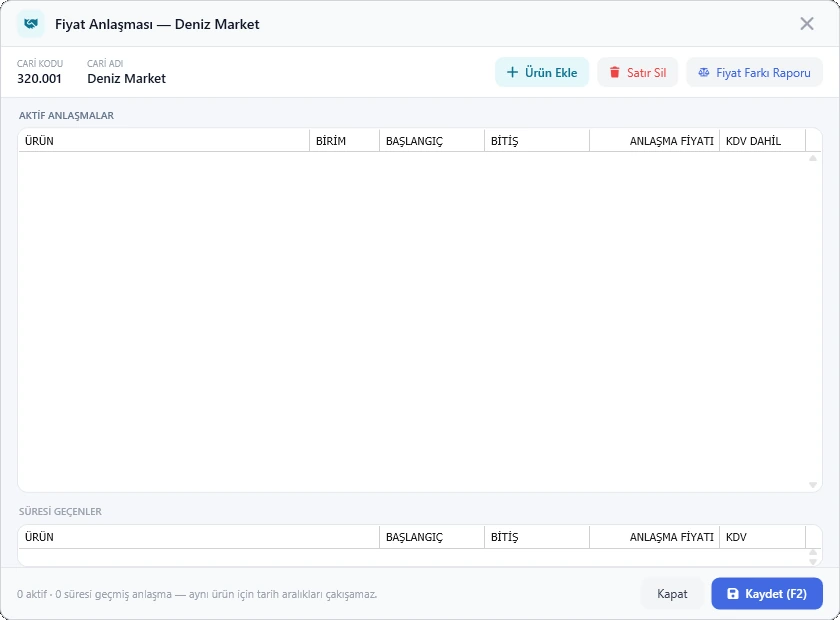This screenshot has height=620, width=840.
Task: Click scroll-up arrow of Süresi Geçenler table
Action: pyautogui.click(x=813, y=552)
